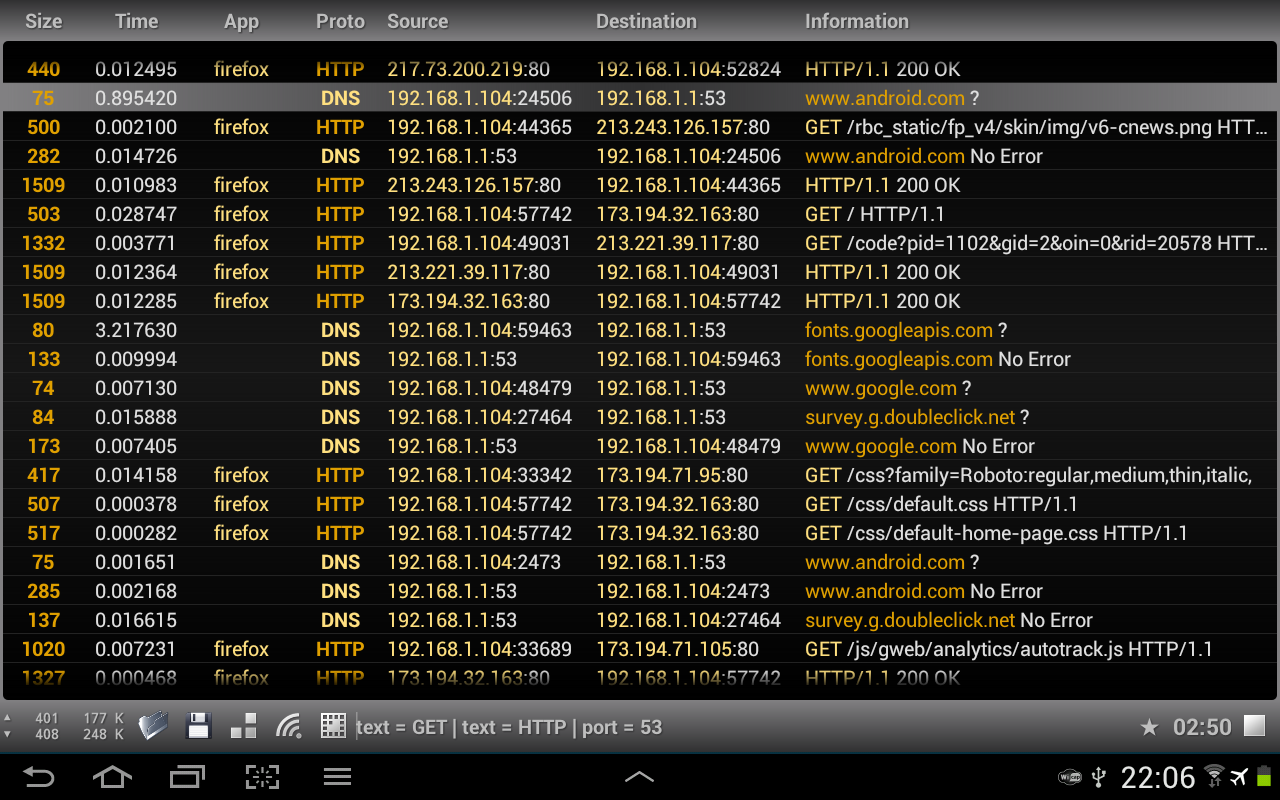
Task: Tap the Android home icon
Action: [x=112, y=777]
